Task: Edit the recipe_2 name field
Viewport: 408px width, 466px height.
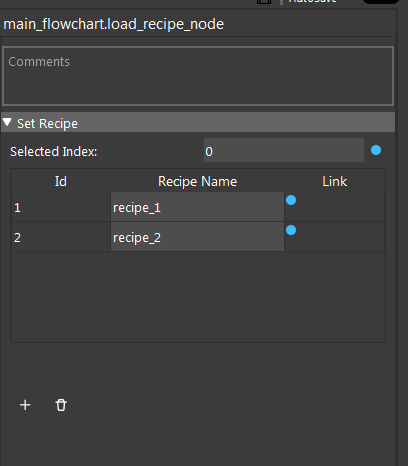Action: pyautogui.click(x=197, y=237)
